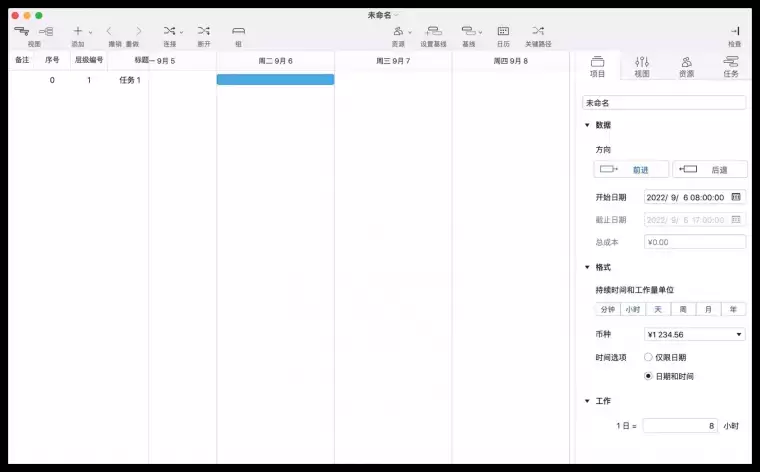Switch to the network diagram view icon

click(46, 31)
